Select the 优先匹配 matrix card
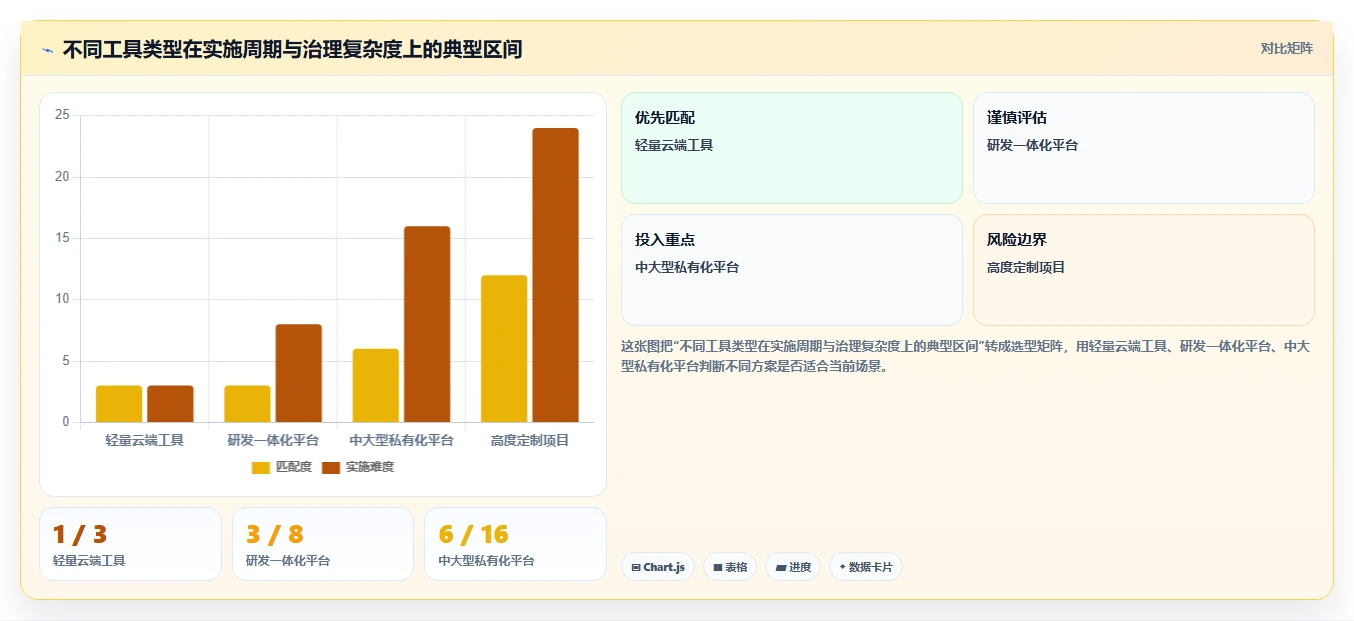 point(792,148)
